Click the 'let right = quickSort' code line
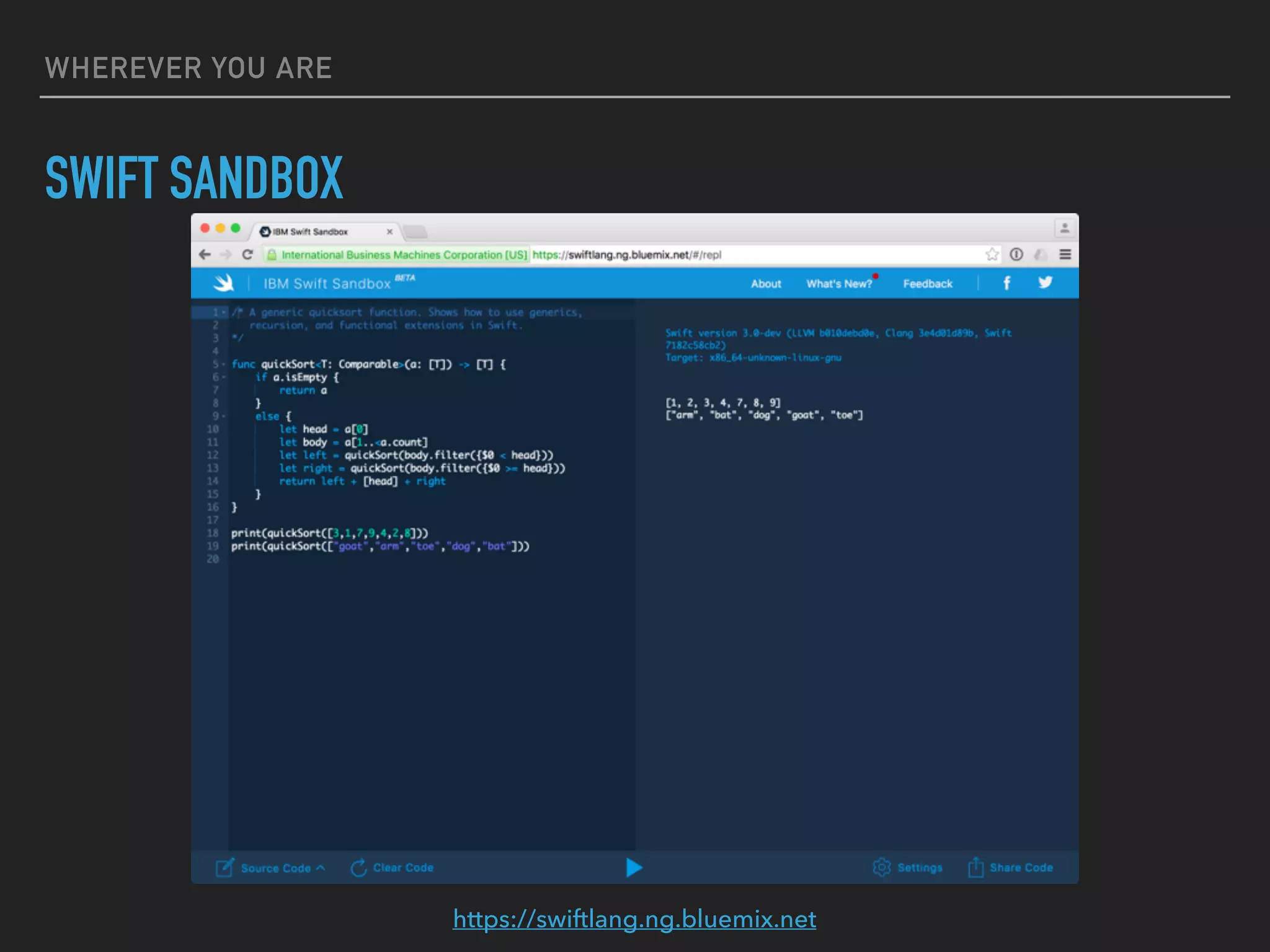This screenshot has width=1270, height=952. [422, 468]
